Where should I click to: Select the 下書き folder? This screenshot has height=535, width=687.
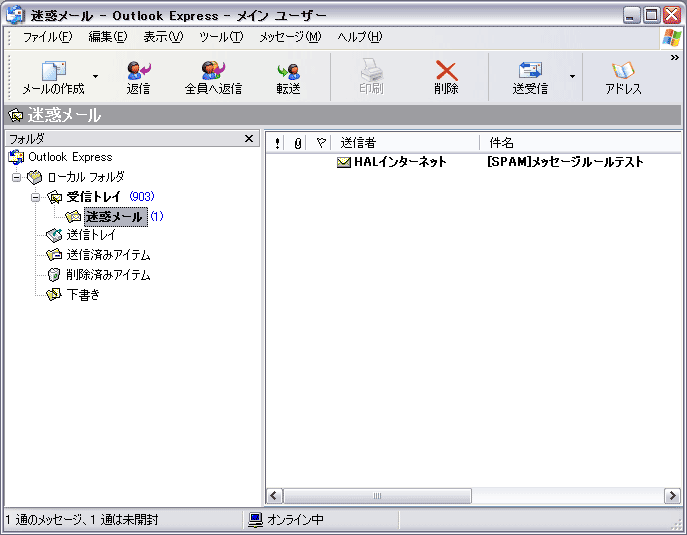[x=83, y=294]
